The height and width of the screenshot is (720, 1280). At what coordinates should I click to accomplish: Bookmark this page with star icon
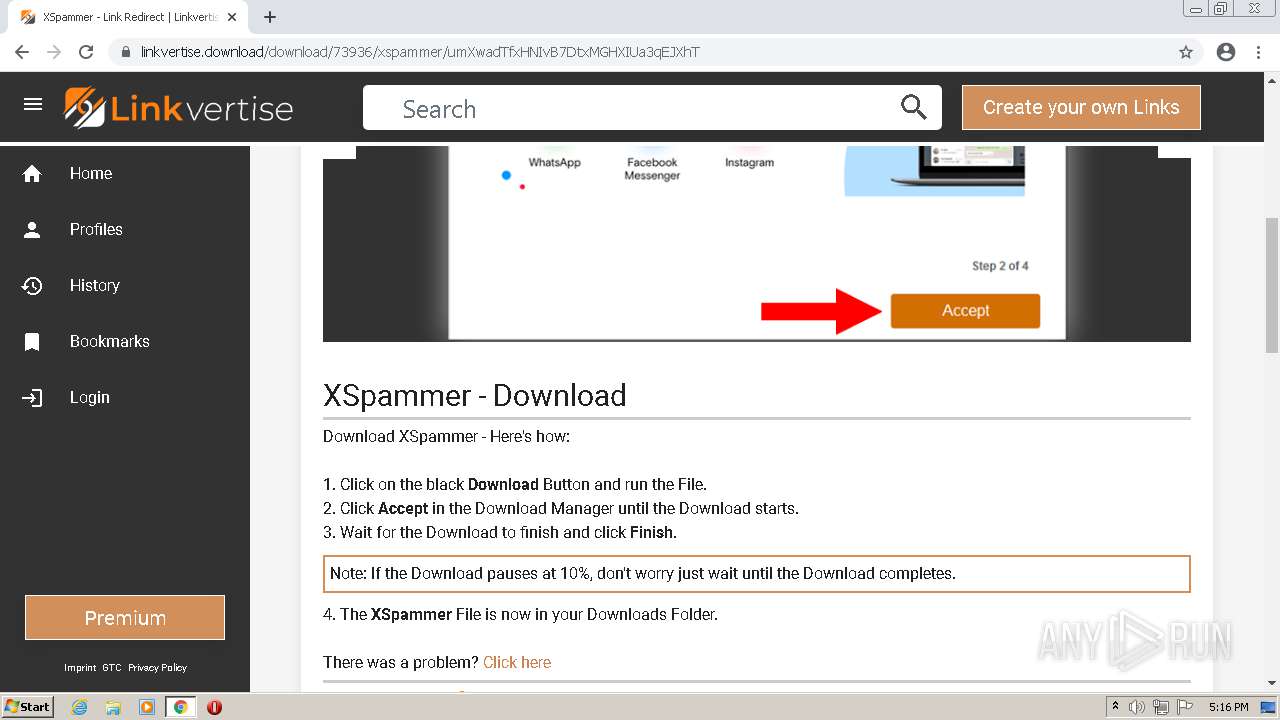click(x=1186, y=52)
